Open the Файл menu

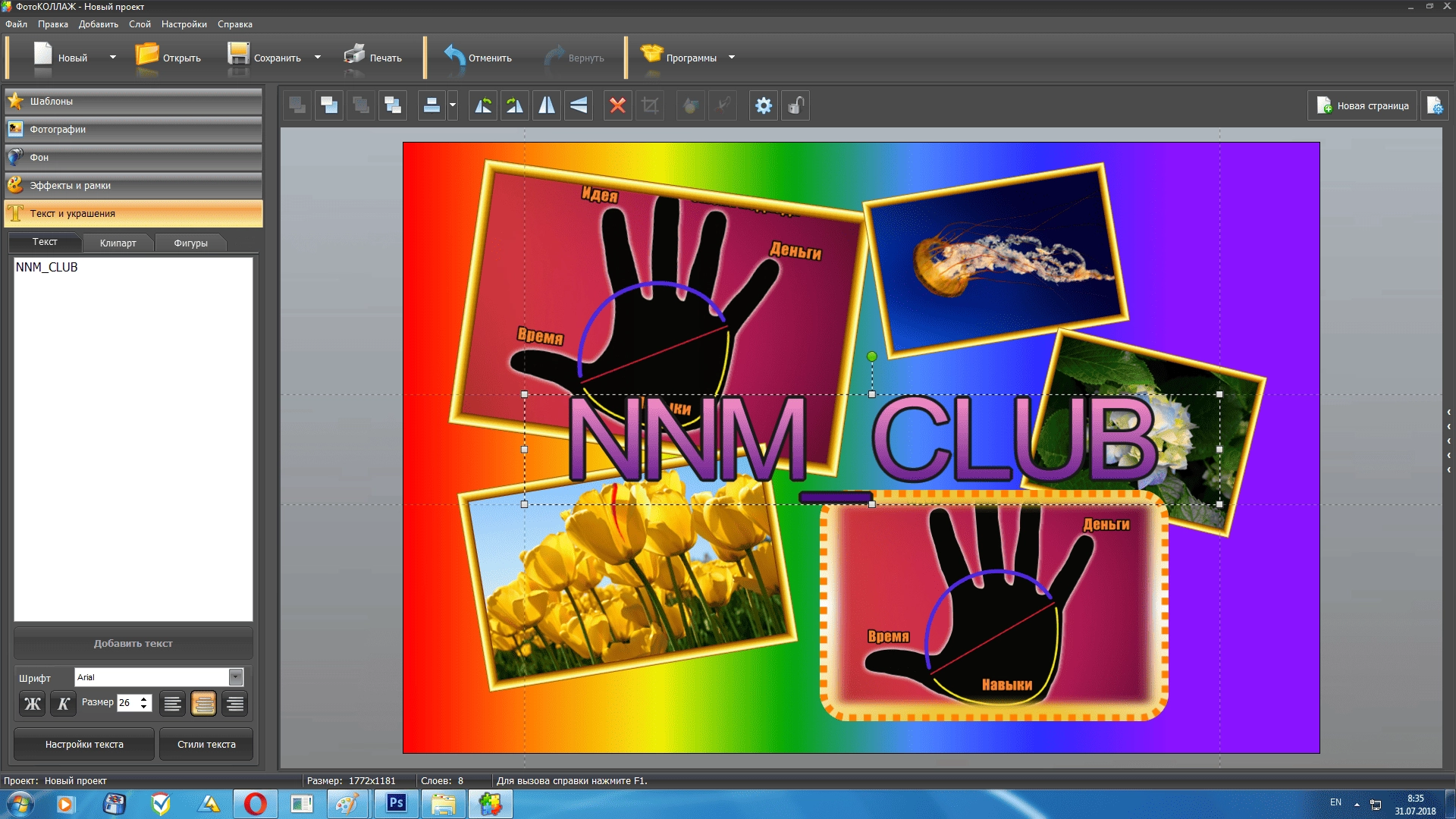coord(16,24)
